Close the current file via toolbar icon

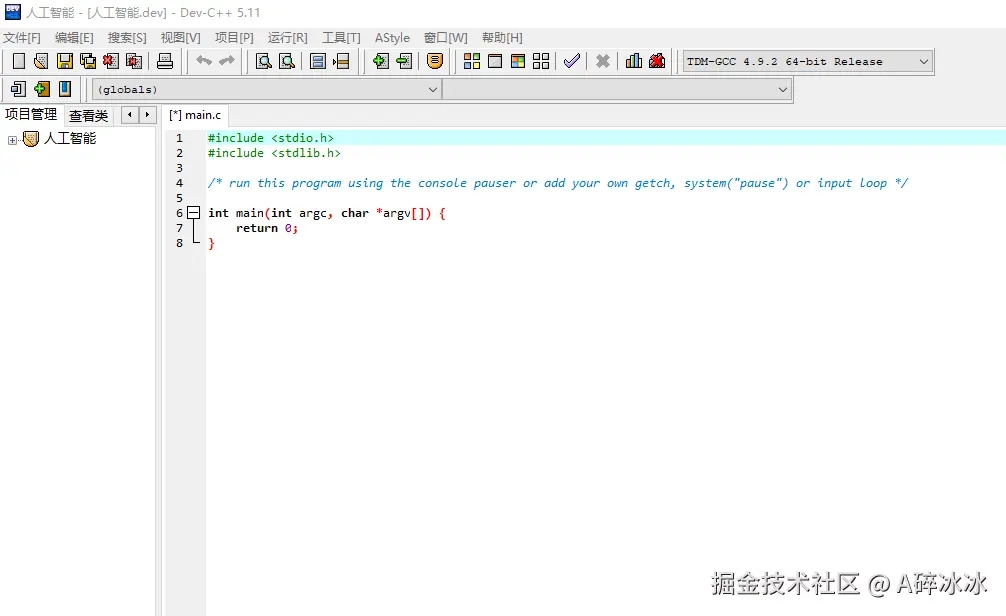pyautogui.click(x=110, y=61)
